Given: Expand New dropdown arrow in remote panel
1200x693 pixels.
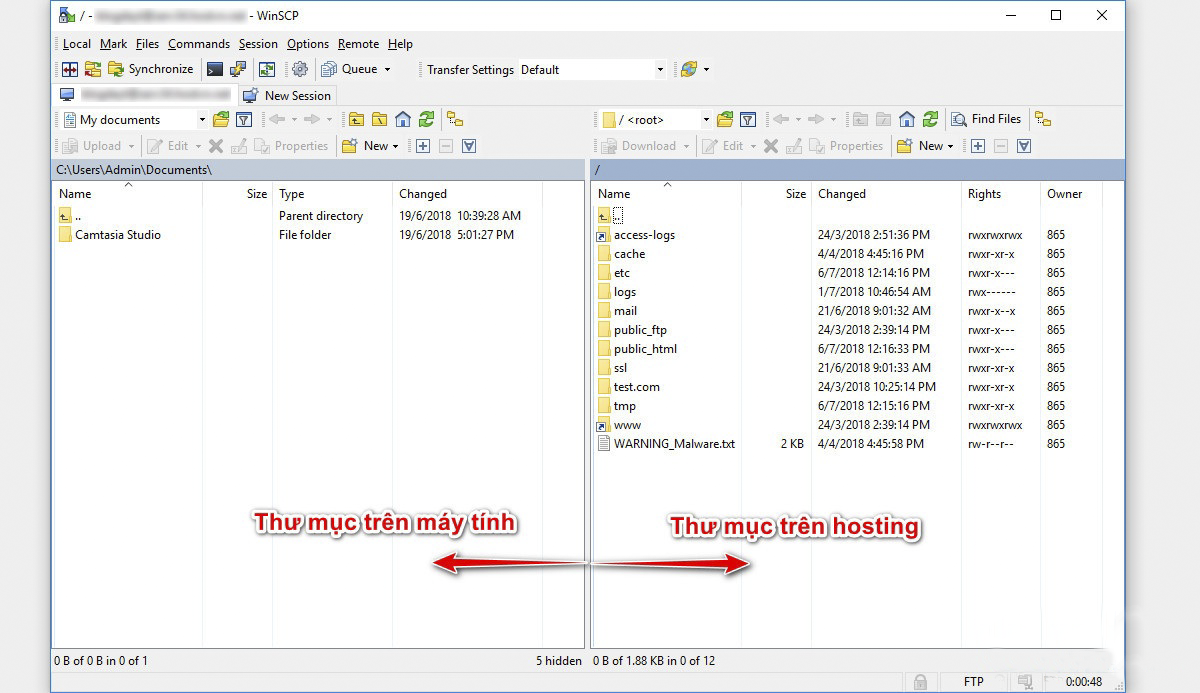Looking at the screenshot, I should tap(950, 146).
